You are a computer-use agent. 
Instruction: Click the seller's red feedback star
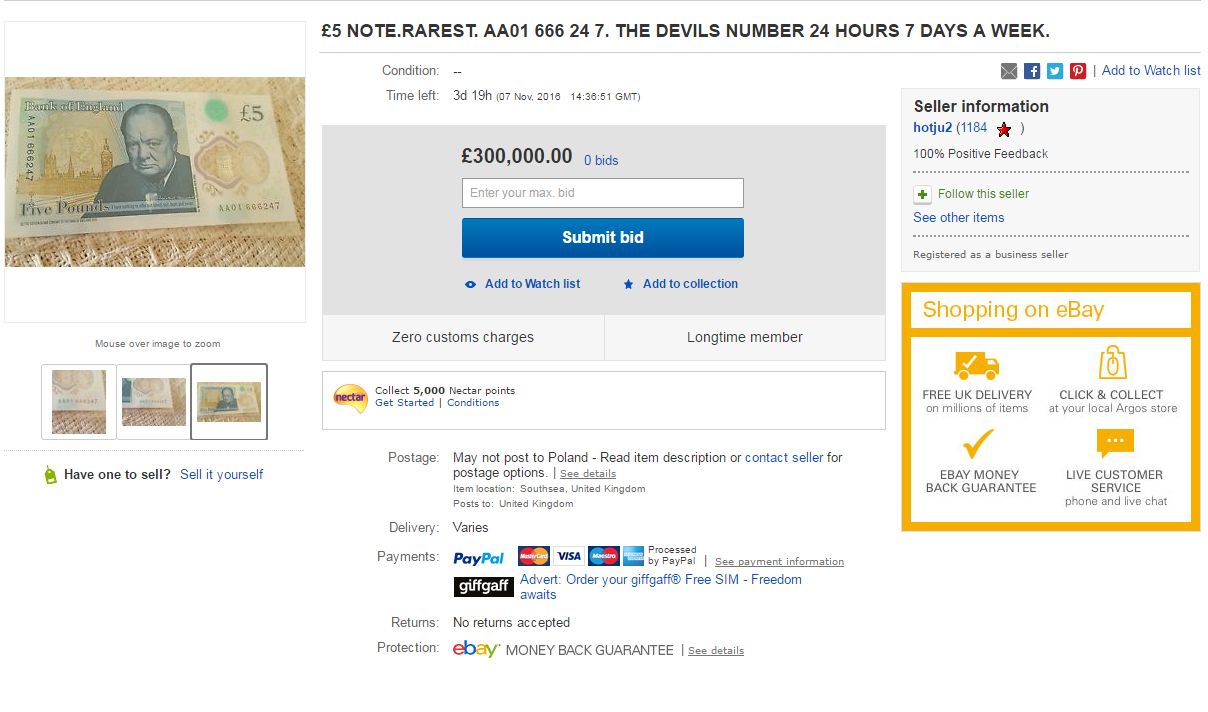(1004, 129)
